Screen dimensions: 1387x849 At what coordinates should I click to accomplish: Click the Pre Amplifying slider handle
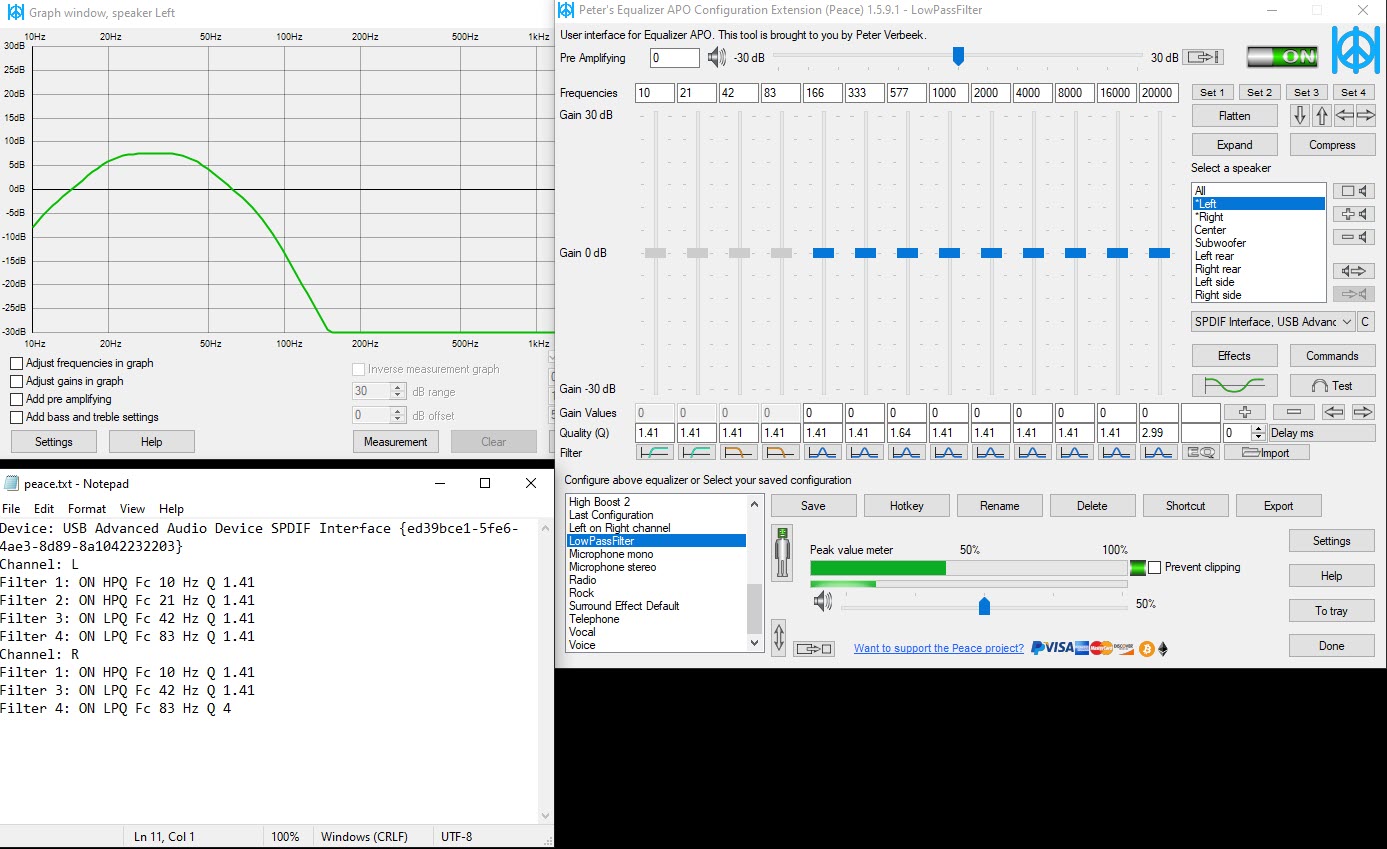point(958,57)
